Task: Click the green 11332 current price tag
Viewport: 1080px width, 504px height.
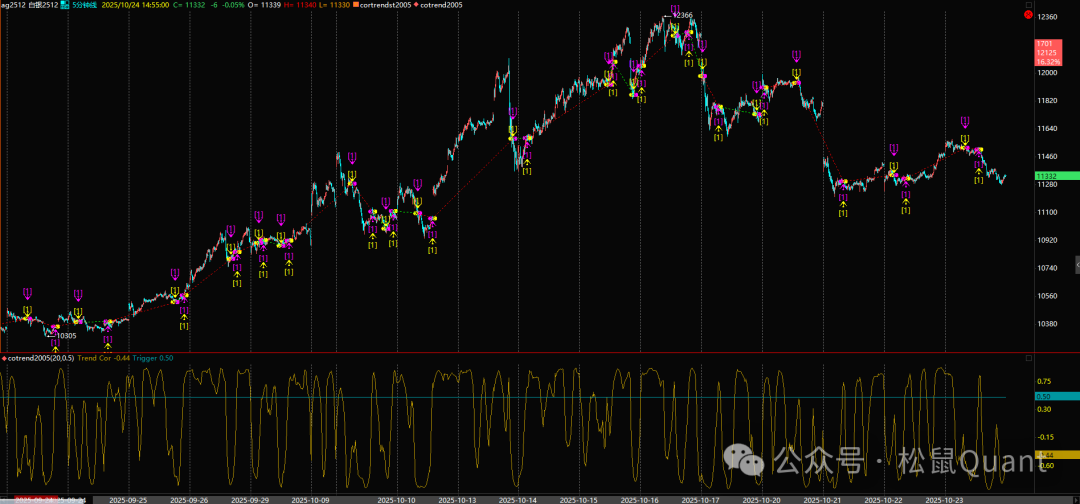Action: click(x=1047, y=176)
